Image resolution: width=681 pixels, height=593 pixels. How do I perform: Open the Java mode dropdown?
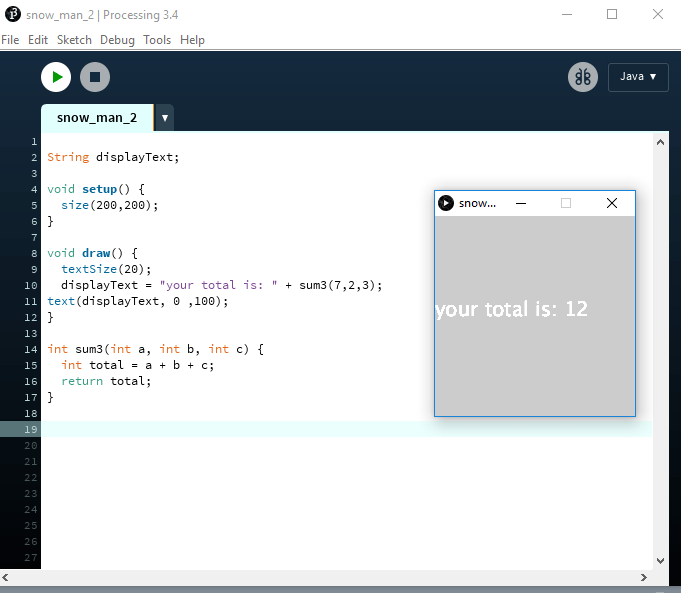tap(638, 77)
